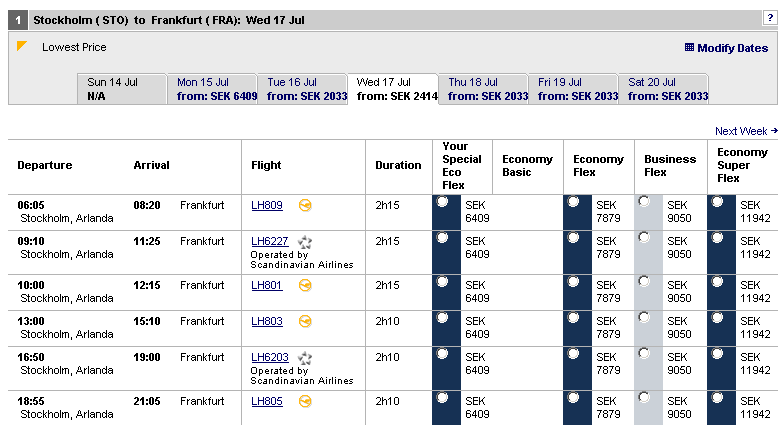784x425 pixels.
Task: Open the help question mark icon
Action: (768, 19)
